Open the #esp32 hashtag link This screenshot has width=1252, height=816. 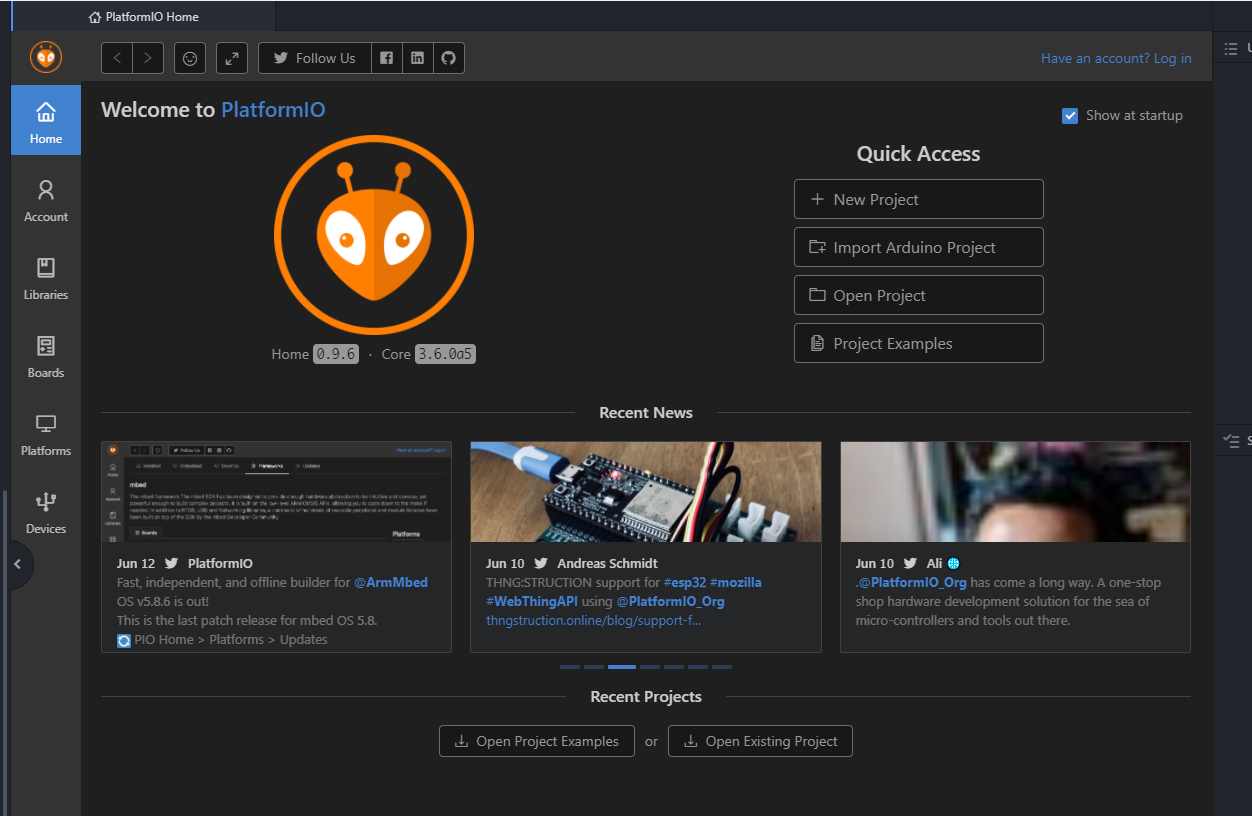click(x=686, y=582)
